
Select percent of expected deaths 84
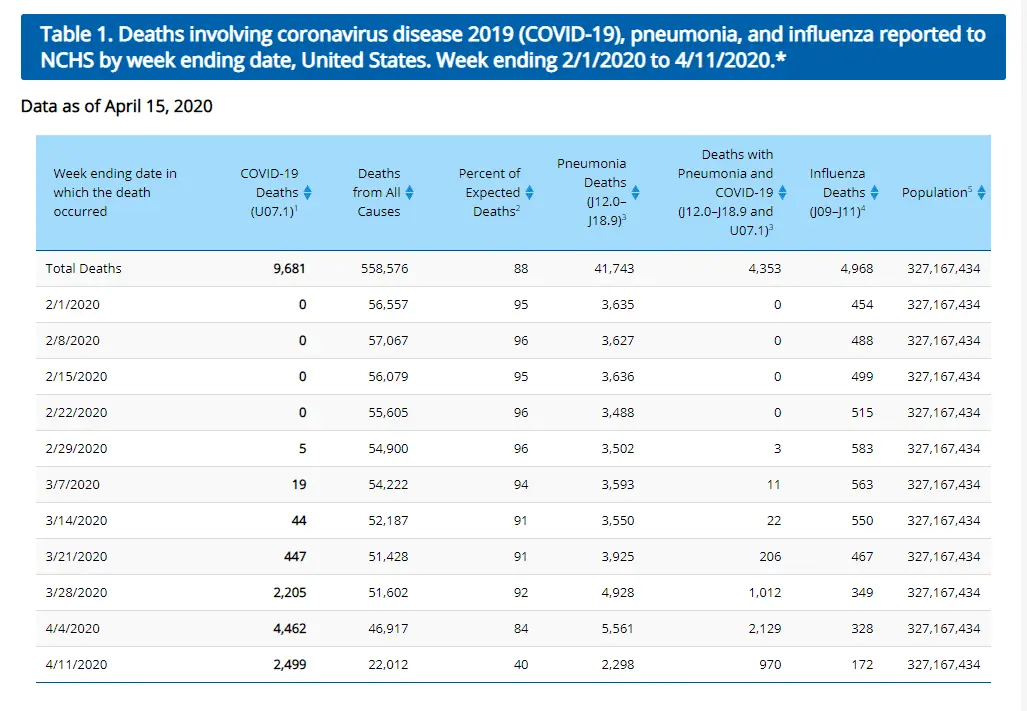(x=521, y=629)
